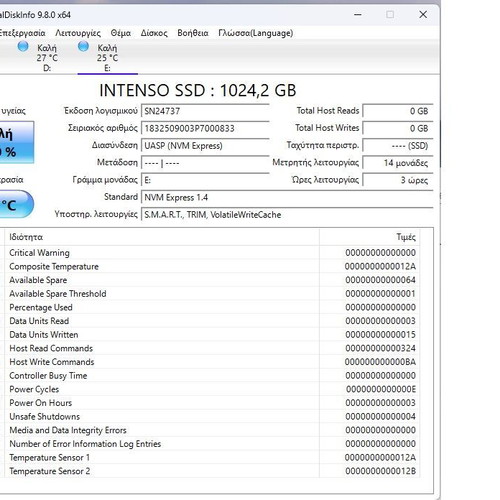Click the blue health indicator for E:

pos(83,46)
